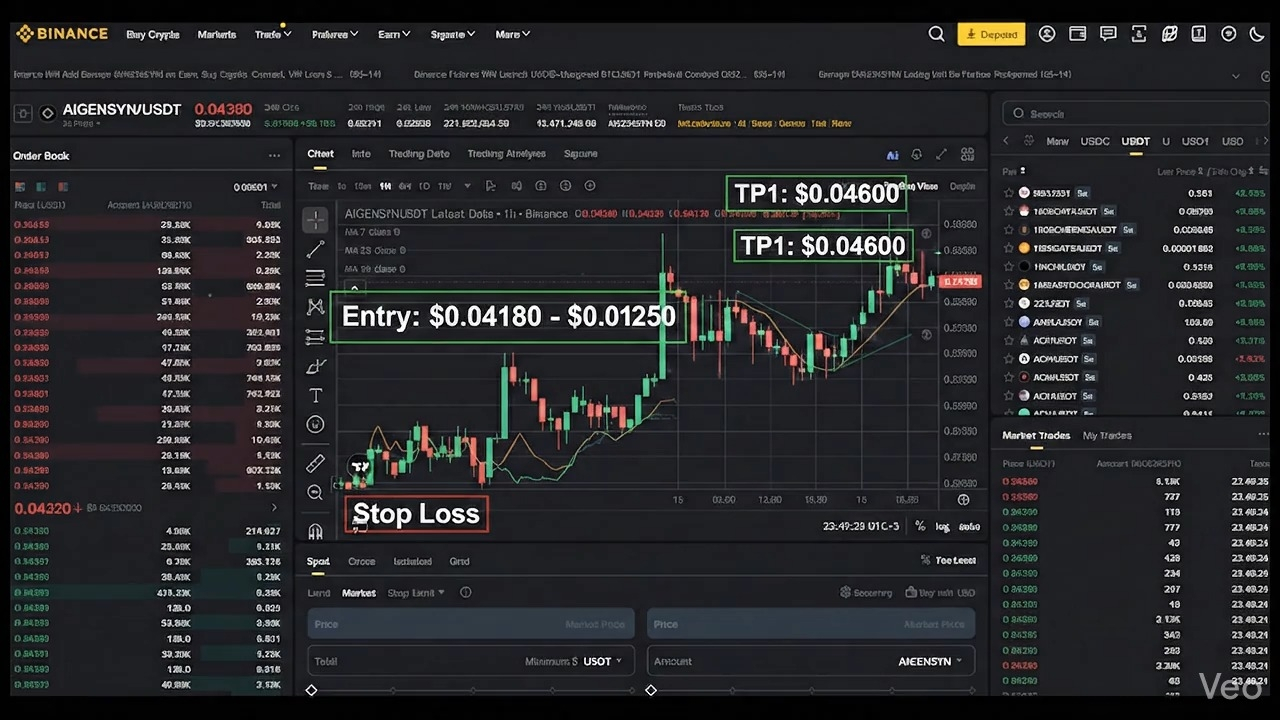Expand chart to fullscreen with arrows icon
Image resolution: width=1280 pixels, height=720 pixels.
pyautogui.click(x=941, y=155)
